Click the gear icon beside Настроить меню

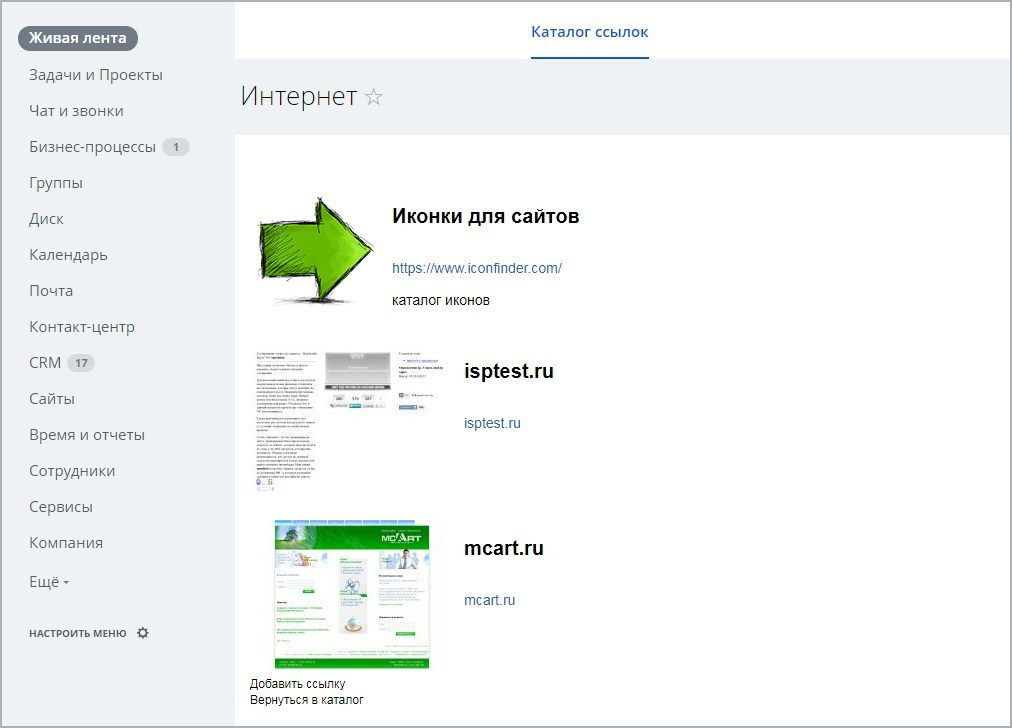click(143, 633)
